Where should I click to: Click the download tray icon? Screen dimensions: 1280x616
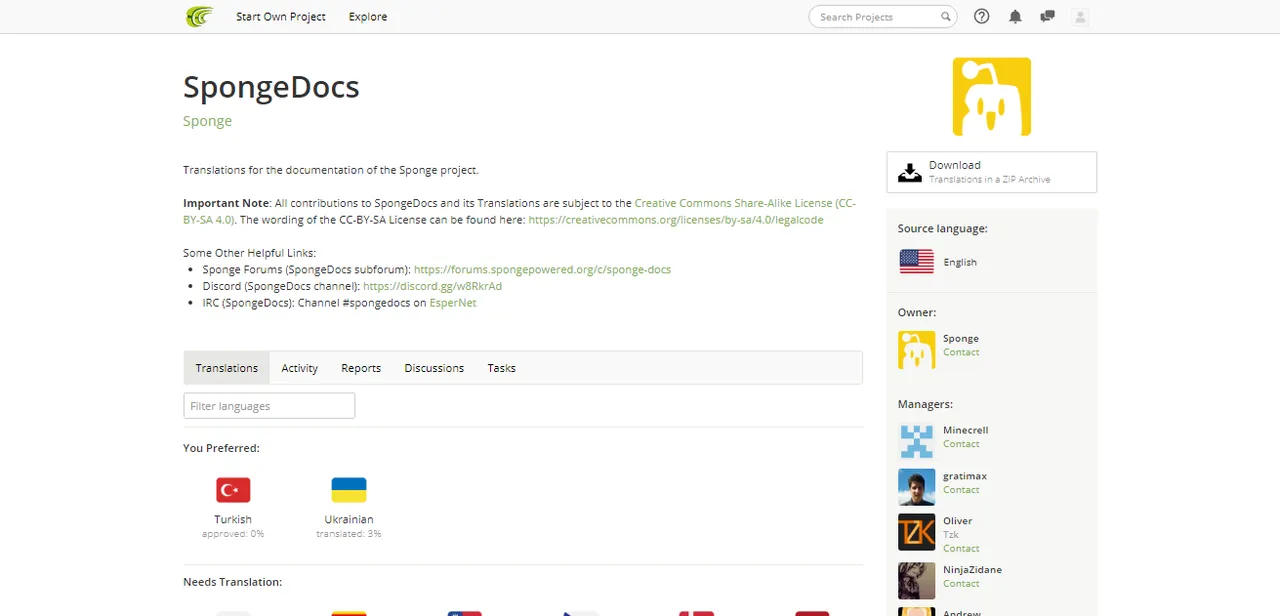coord(909,172)
